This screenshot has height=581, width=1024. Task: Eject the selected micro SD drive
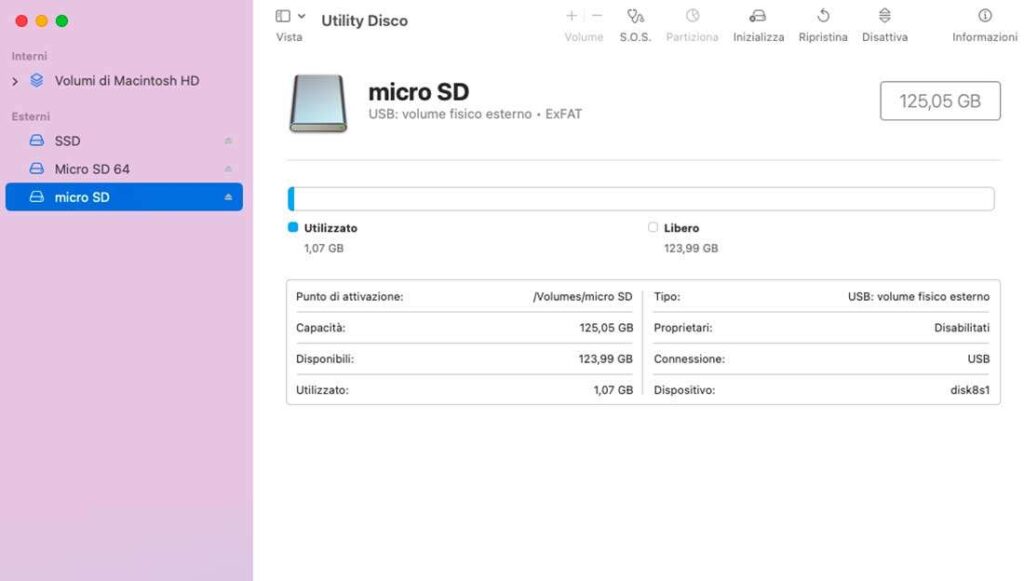click(x=228, y=197)
